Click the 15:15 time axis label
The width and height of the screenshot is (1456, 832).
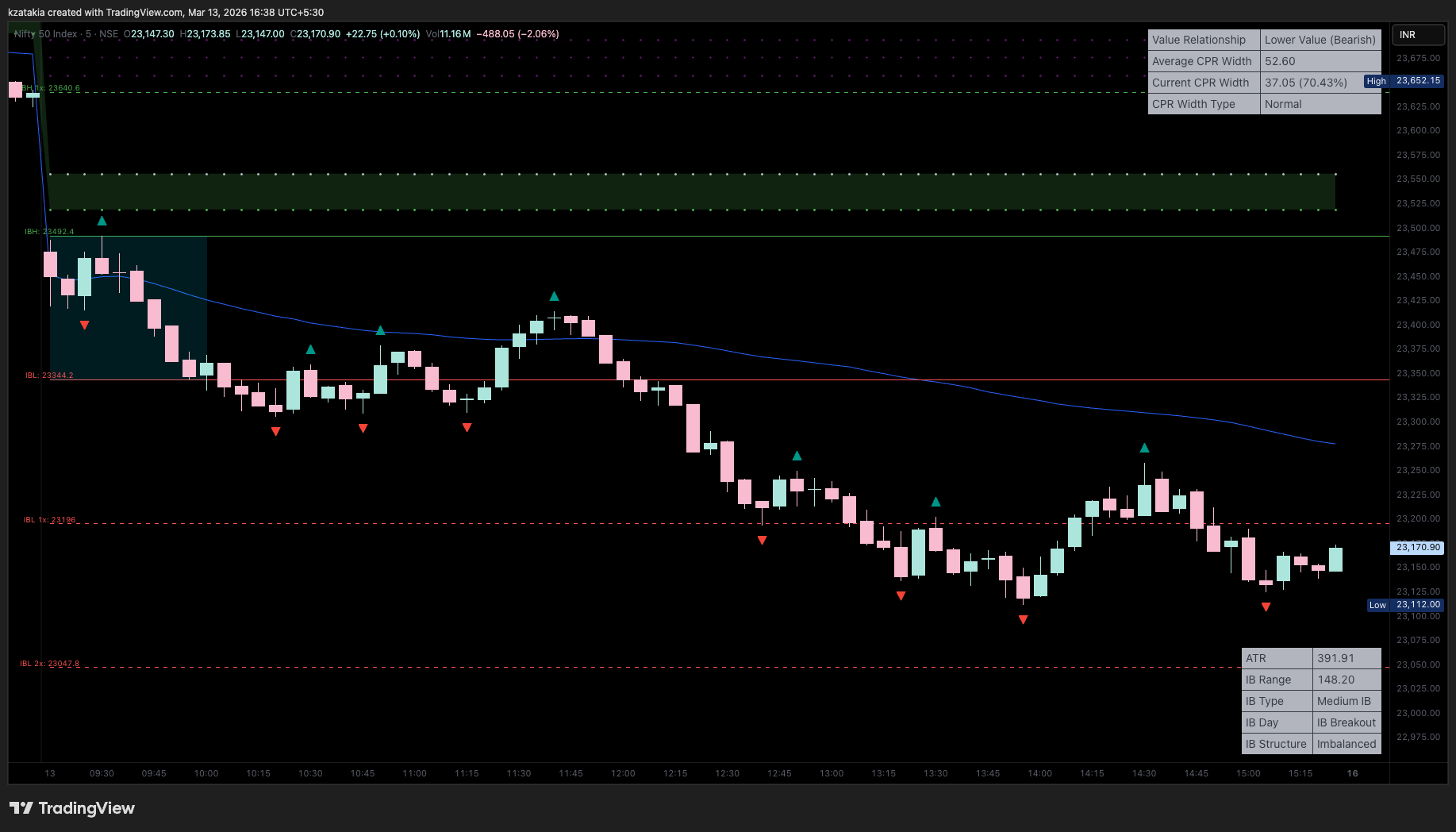(1300, 773)
